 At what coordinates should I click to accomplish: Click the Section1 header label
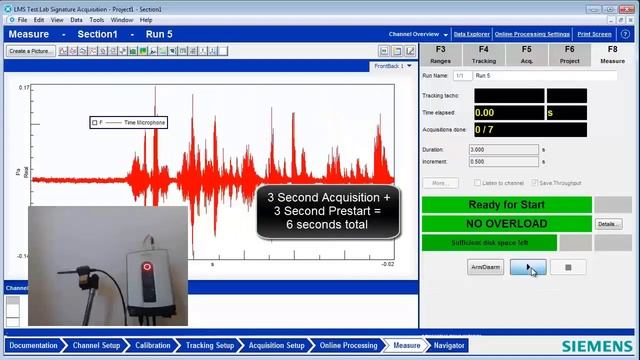point(98,34)
